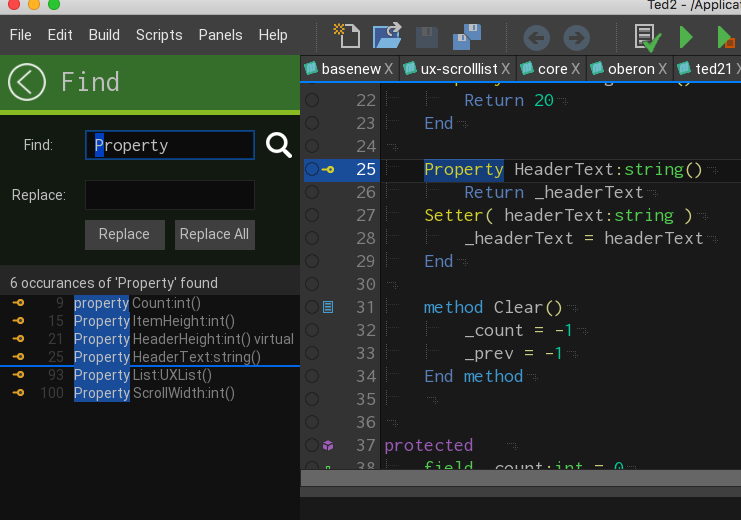Viewport: 741px width, 520px height.
Task: Click the New File toolbar icon
Action: pos(346,36)
